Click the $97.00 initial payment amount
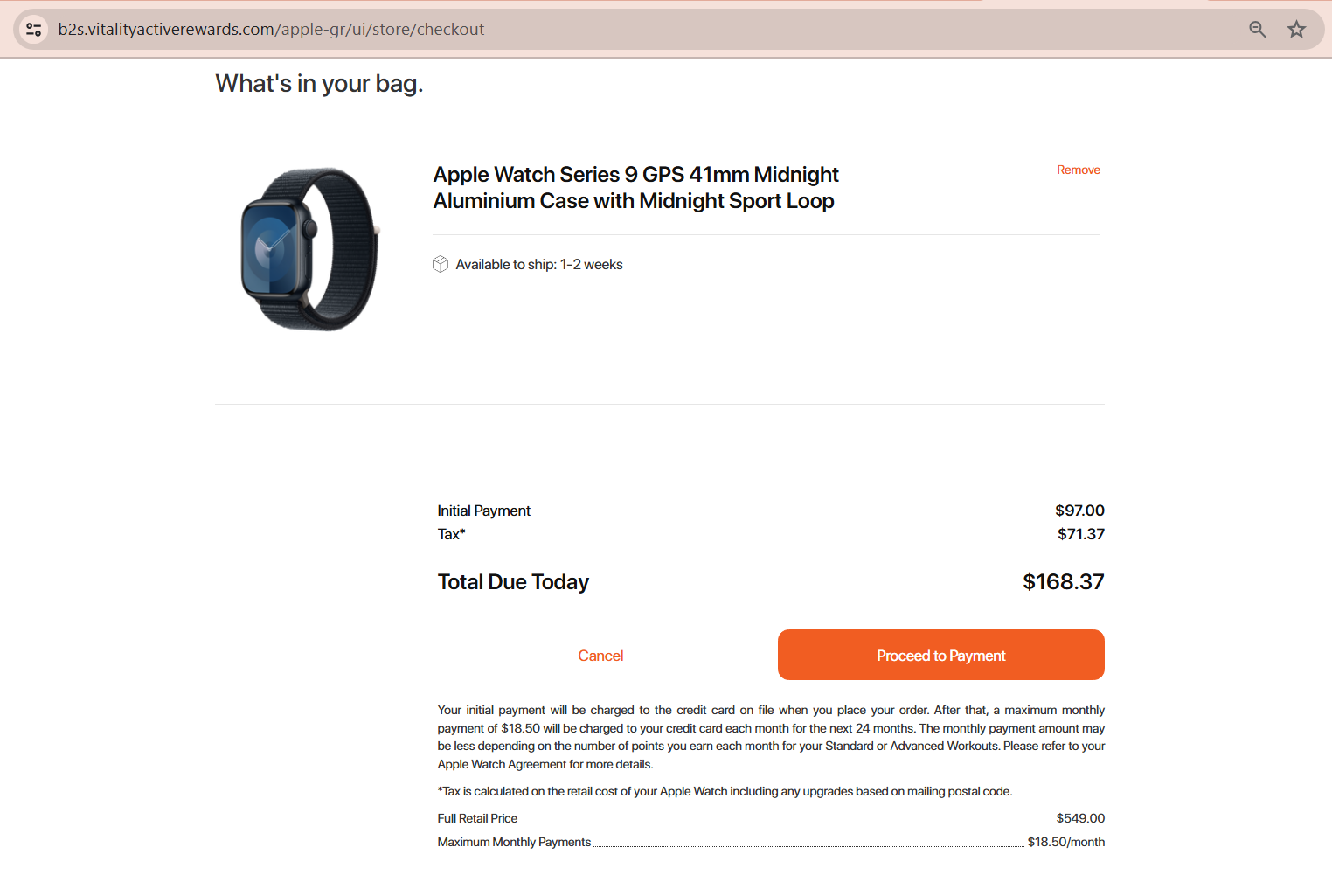Image resolution: width=1332 pixels, height=896 pixels. point(1079,511)
